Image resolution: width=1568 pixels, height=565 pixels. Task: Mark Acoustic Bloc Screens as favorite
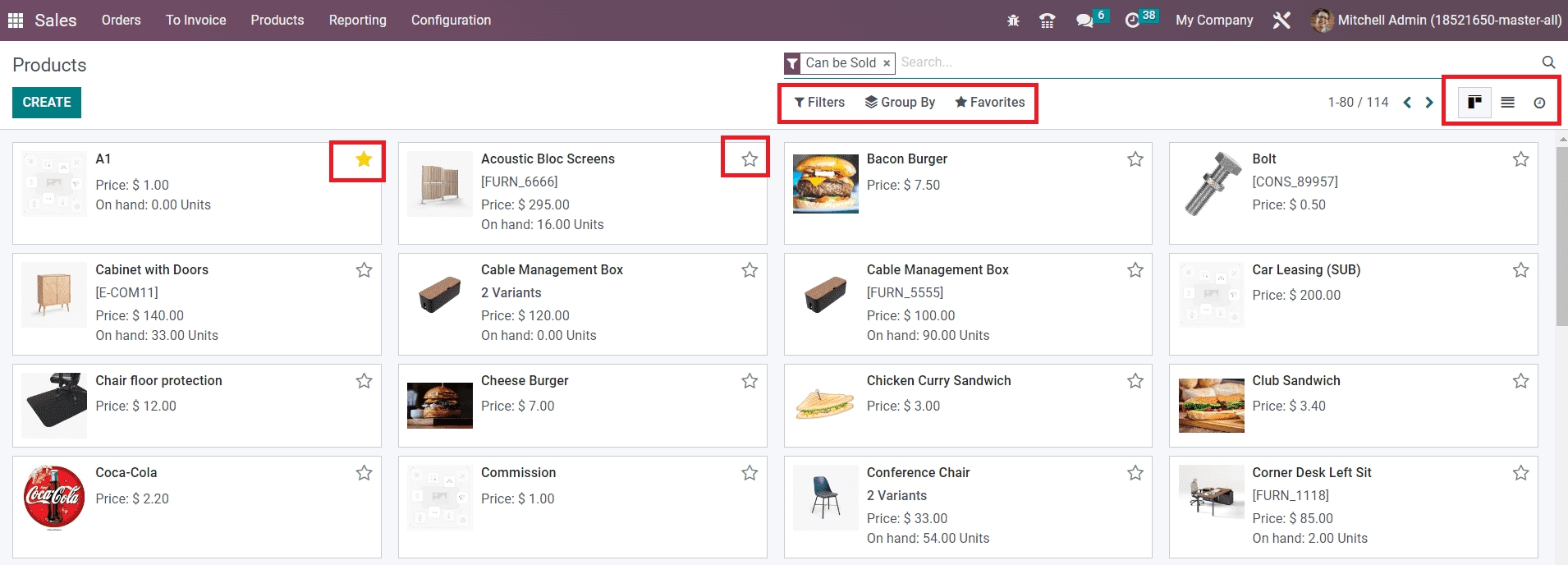[x=750, y=159]
